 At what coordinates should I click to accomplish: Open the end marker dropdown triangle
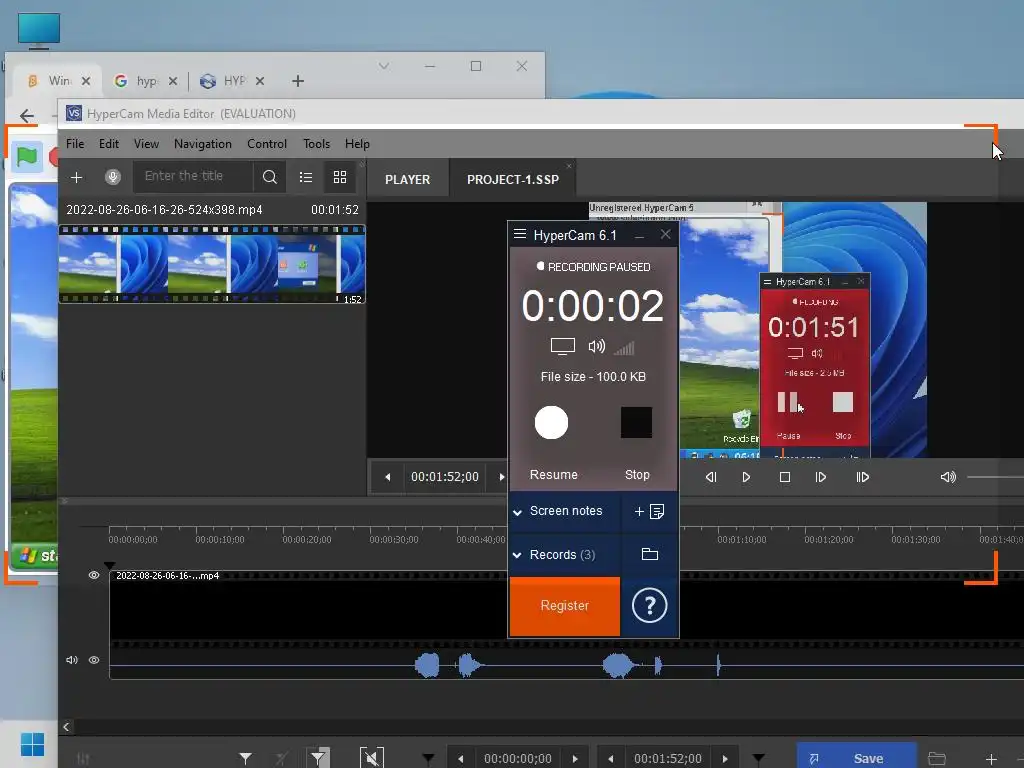click(758, 759)
